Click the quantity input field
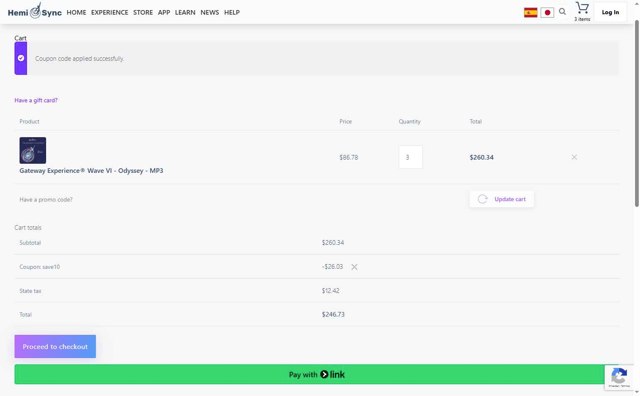The width and height of the screenshot is (640, 396). tap(411, 157)
